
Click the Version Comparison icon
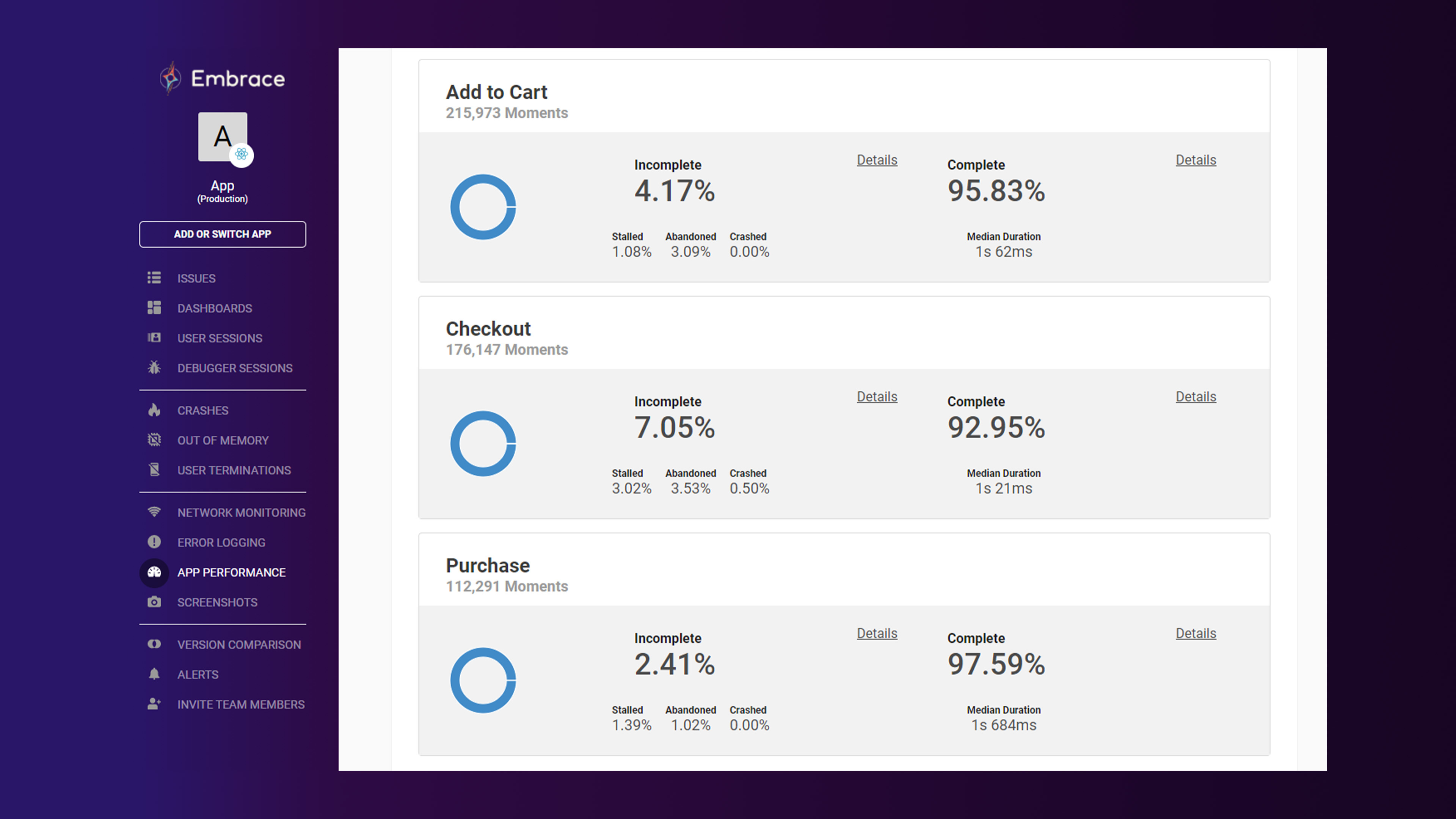tap(154, 644)
